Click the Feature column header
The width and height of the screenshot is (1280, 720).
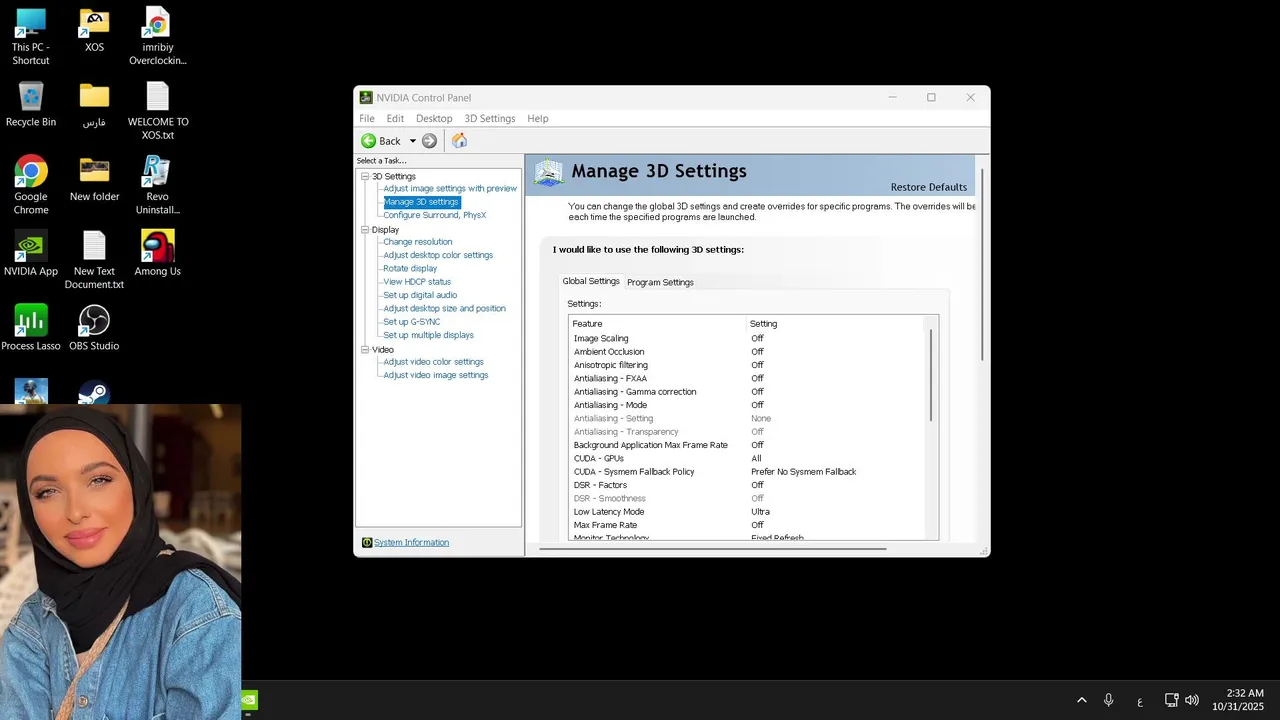click(658, 324)
